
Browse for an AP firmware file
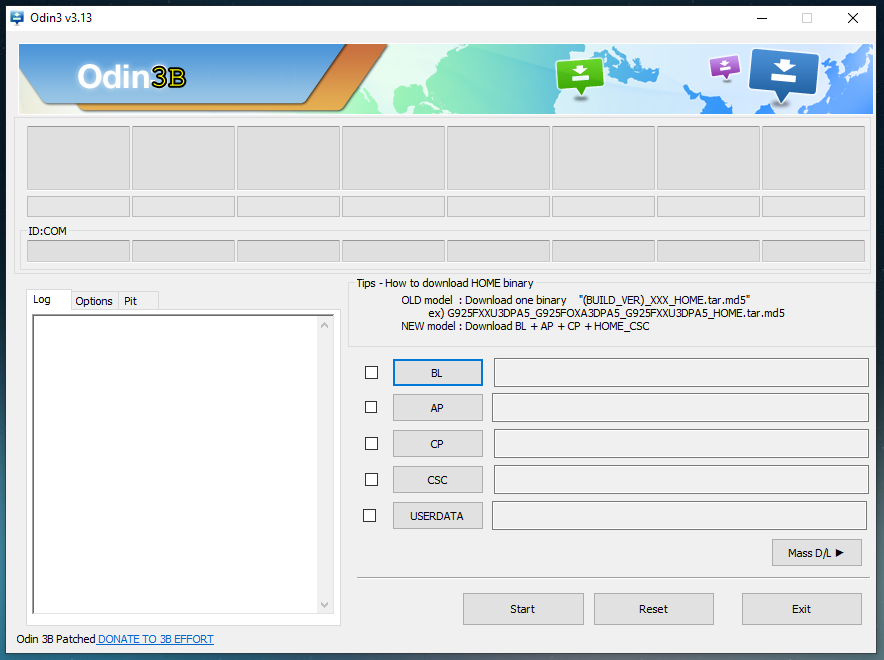click(437, 407)
